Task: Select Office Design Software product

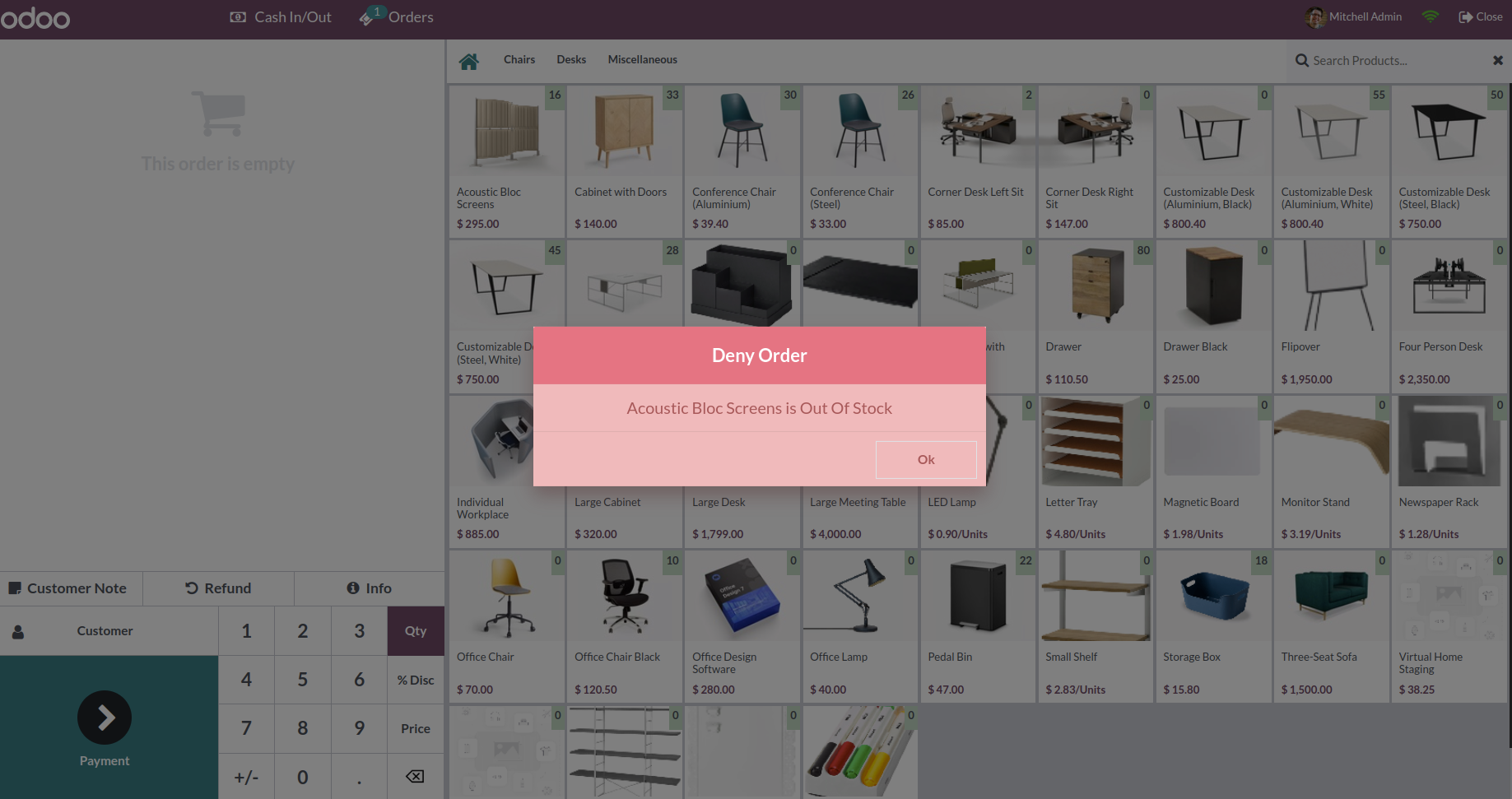Action: (742, 627)
